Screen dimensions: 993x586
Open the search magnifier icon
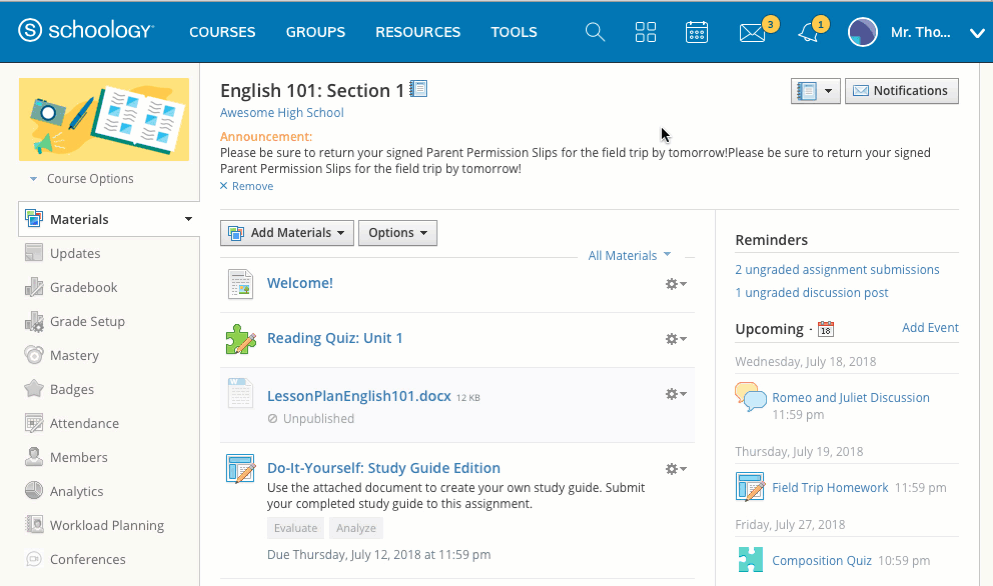point(595,32)
